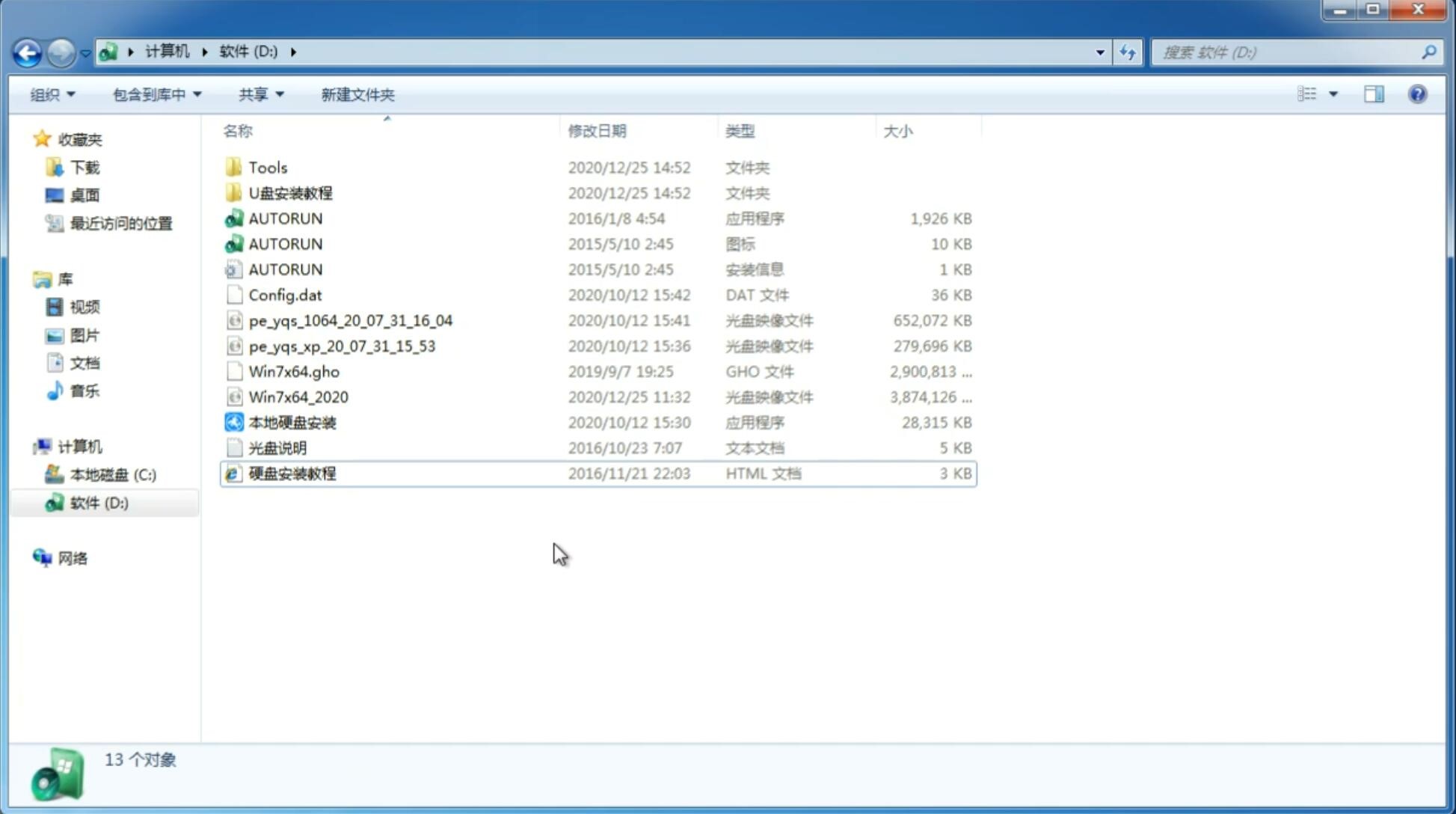Expand the 计算机 section in sidebar
Image resolution: width=1456 pixels, height=814 pixels.
(27, 446)
